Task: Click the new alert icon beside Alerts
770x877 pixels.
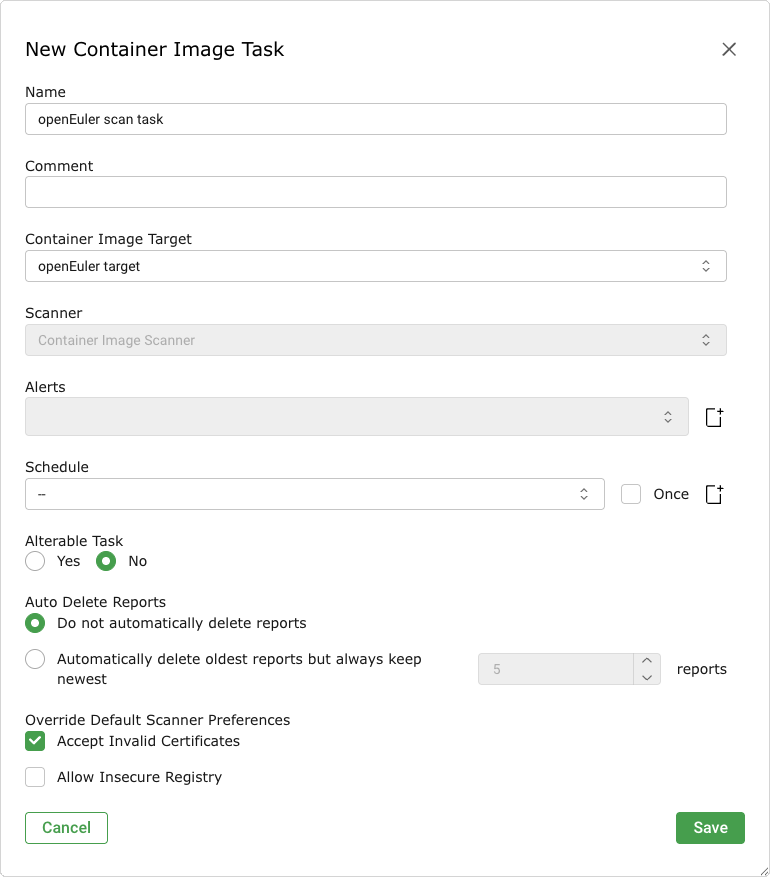Action: point(714,417)
